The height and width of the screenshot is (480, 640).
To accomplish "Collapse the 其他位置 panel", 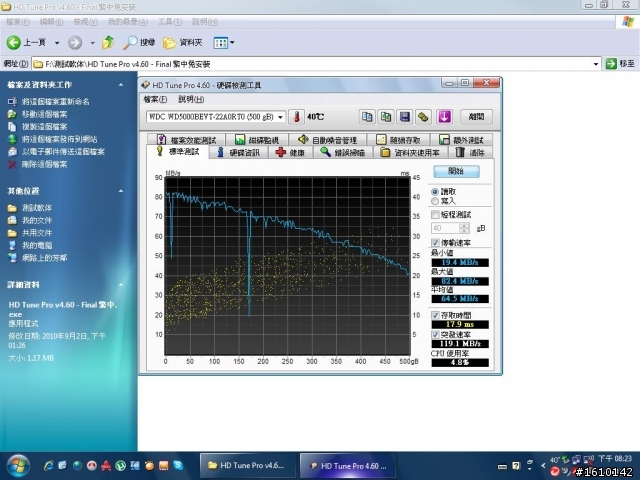I will coord(121,191).
